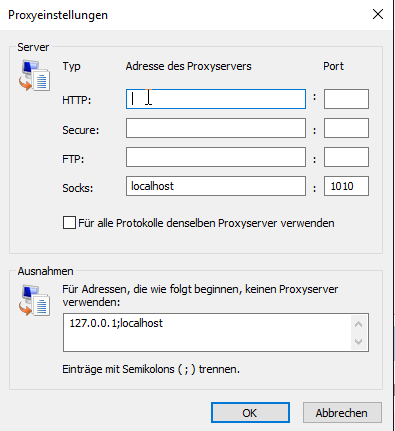Click the HTTP port field
Image resolution: width=395 pixels, height=431 pixels.
point(346,99)
